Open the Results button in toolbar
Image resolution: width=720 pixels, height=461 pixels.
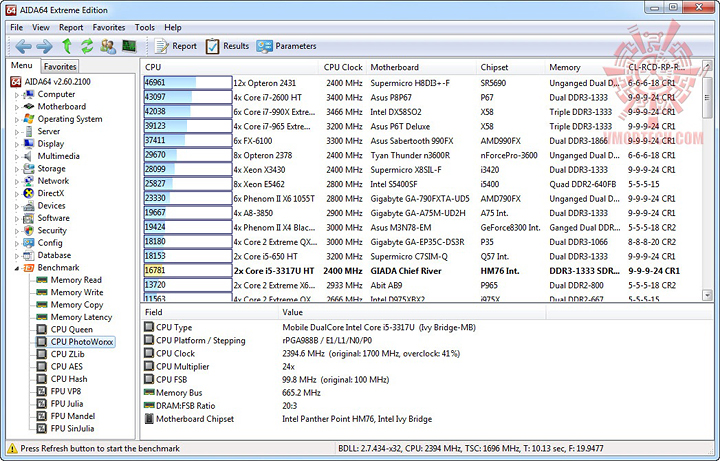coord(227,46)
